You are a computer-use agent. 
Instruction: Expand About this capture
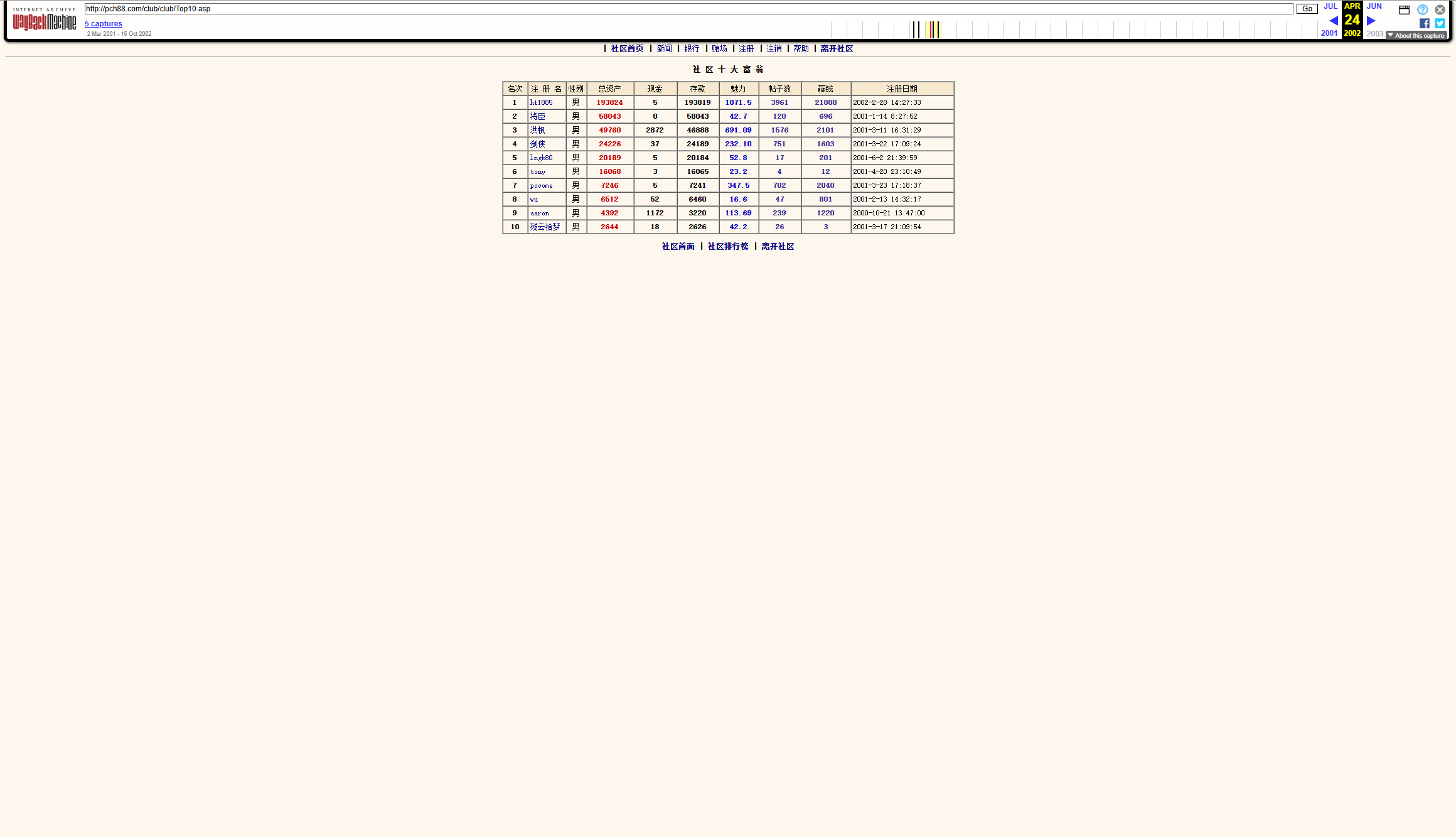[x=1416, y=35]
